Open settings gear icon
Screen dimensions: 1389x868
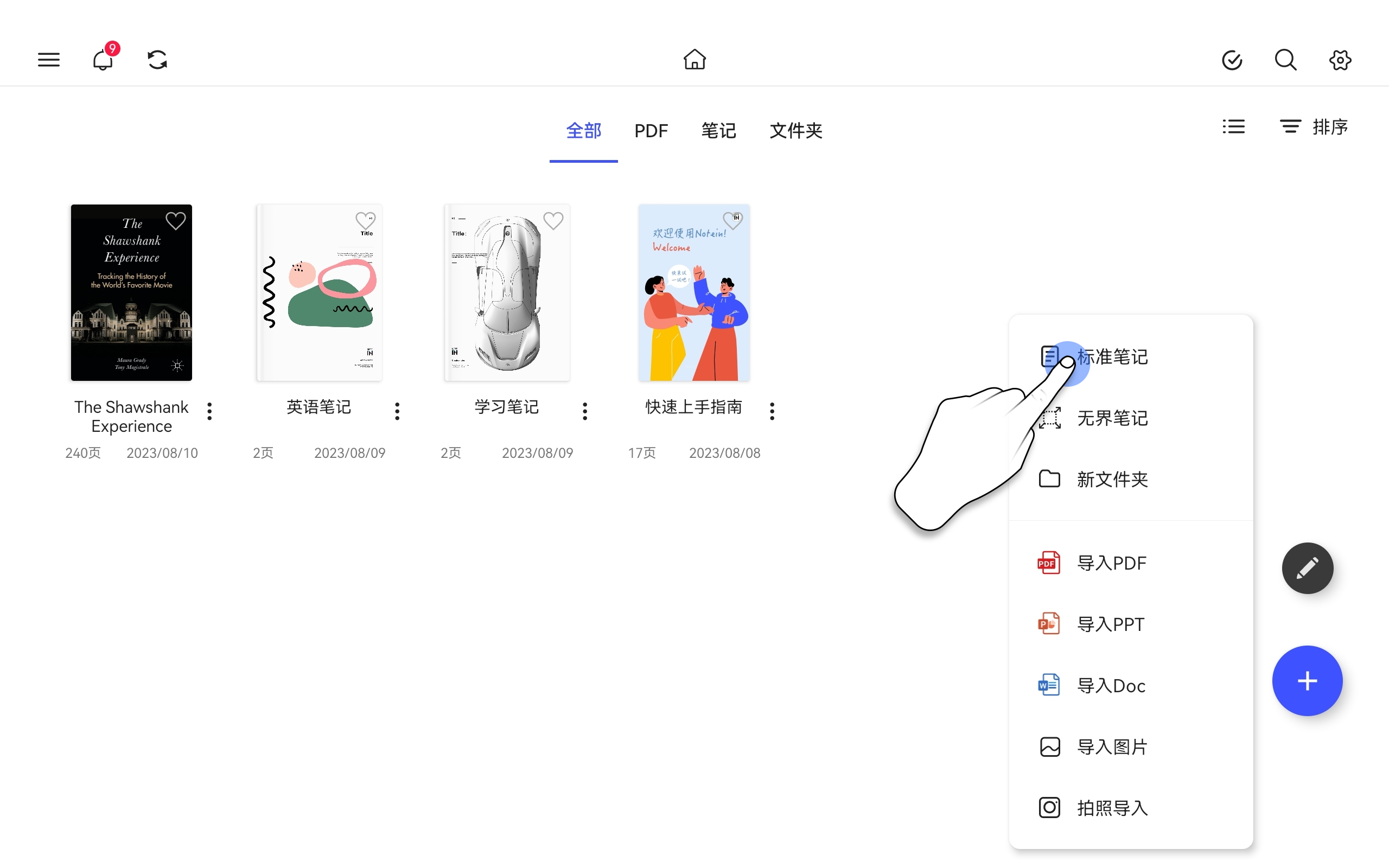coord(1340,60)
